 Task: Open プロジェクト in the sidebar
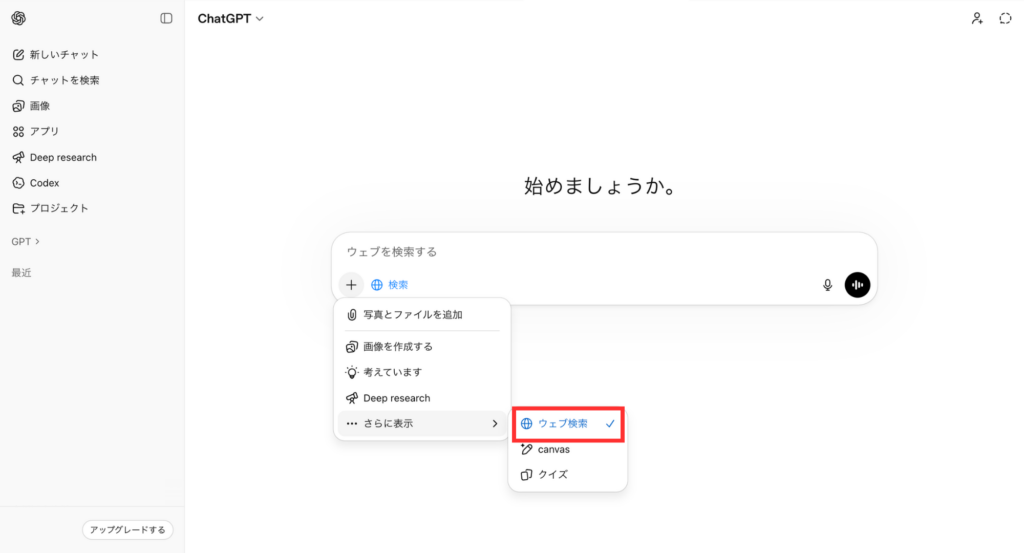point(50,208)
